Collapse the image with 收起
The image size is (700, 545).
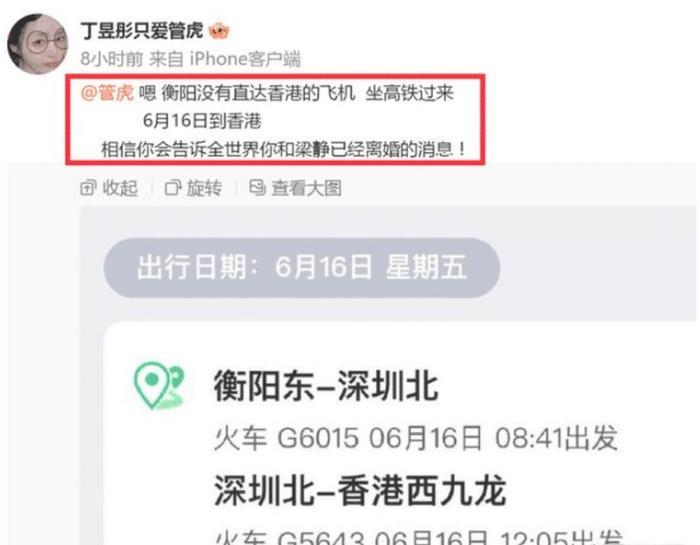[x=109, y=188]
